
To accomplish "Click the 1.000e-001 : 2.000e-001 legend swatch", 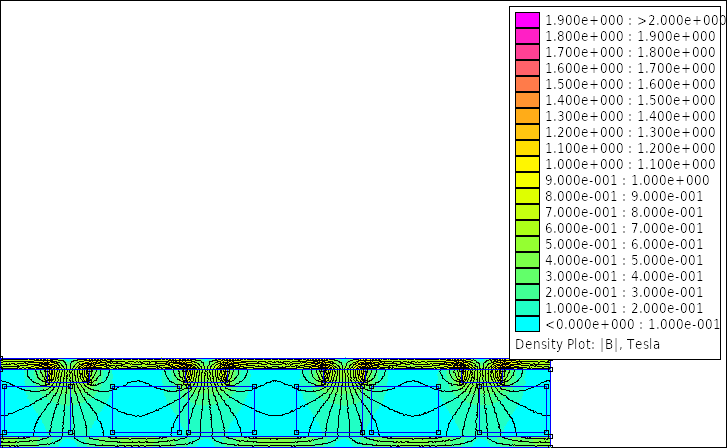I will click(x=527, y=308).
